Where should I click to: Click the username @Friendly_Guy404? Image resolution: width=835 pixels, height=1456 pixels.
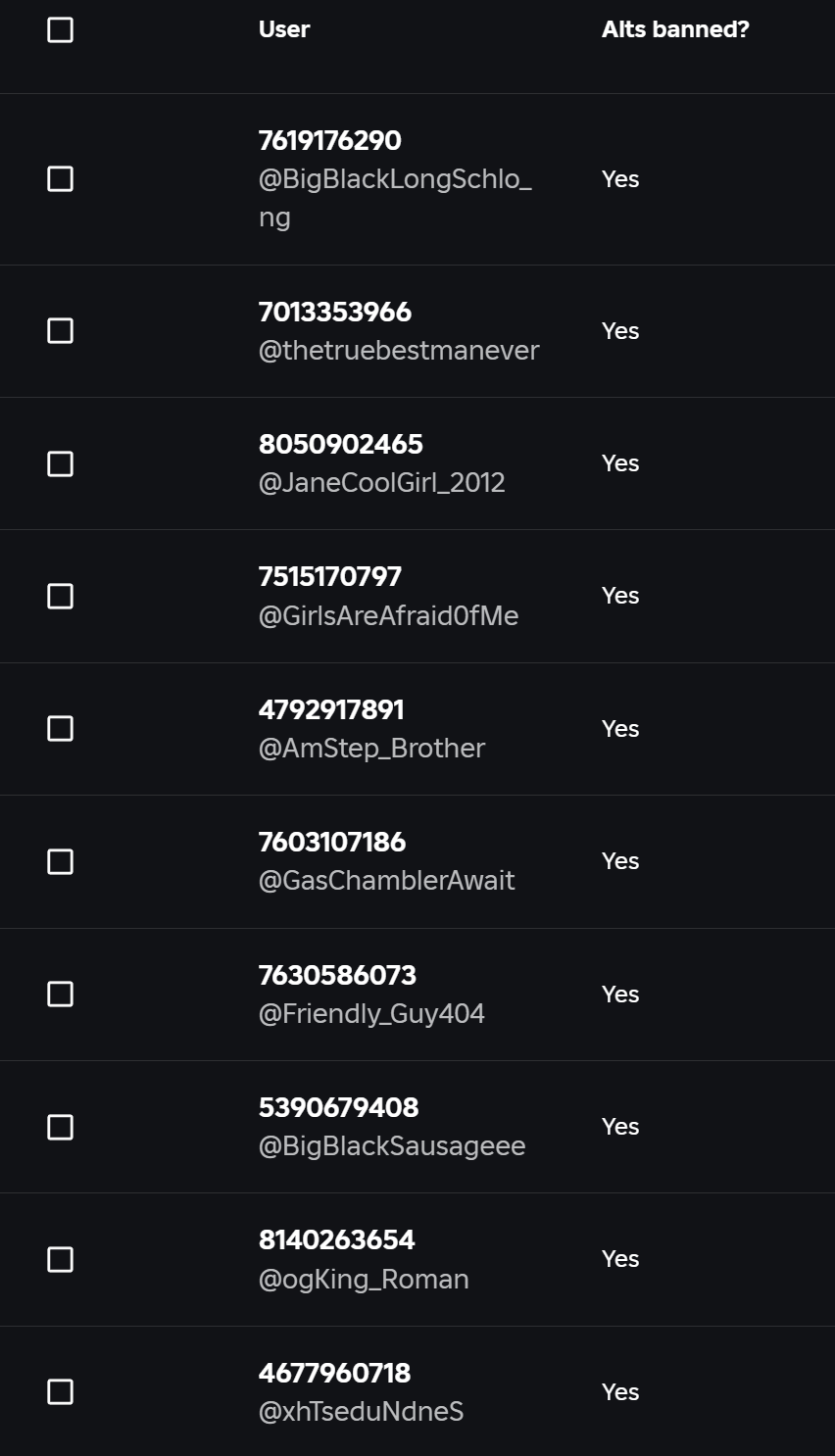[371, 1014]
